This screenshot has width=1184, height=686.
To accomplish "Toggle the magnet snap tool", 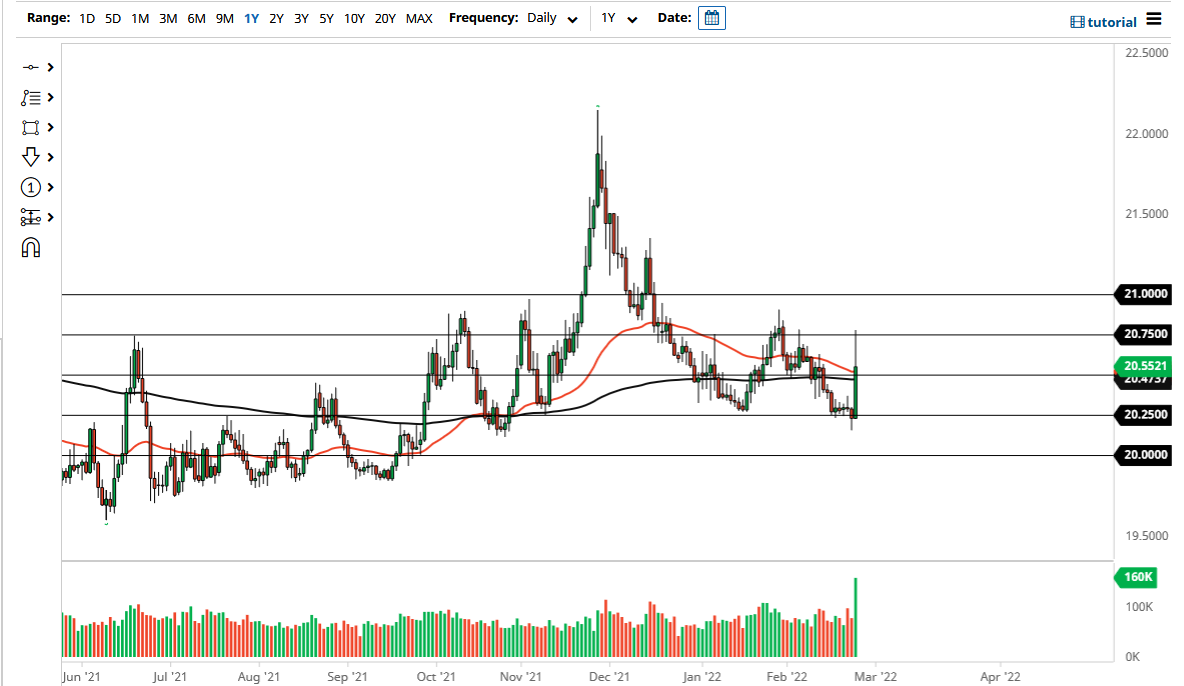I will 31,247.
